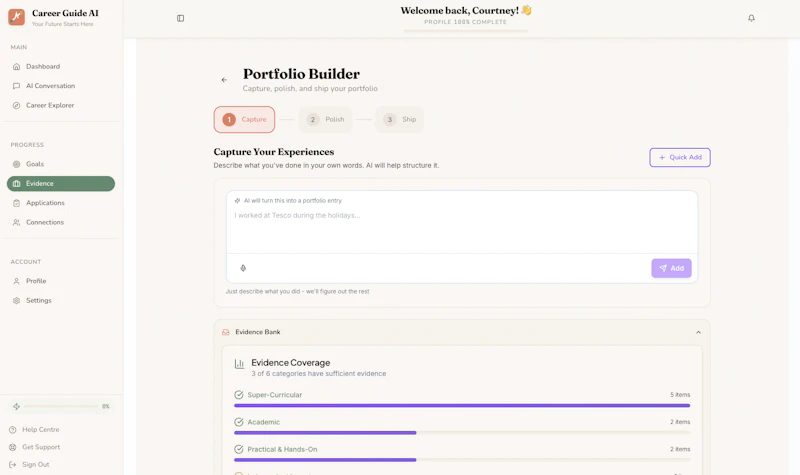
Task: Click the Super-Curricular progress bar
Action: tap(462, 406)
